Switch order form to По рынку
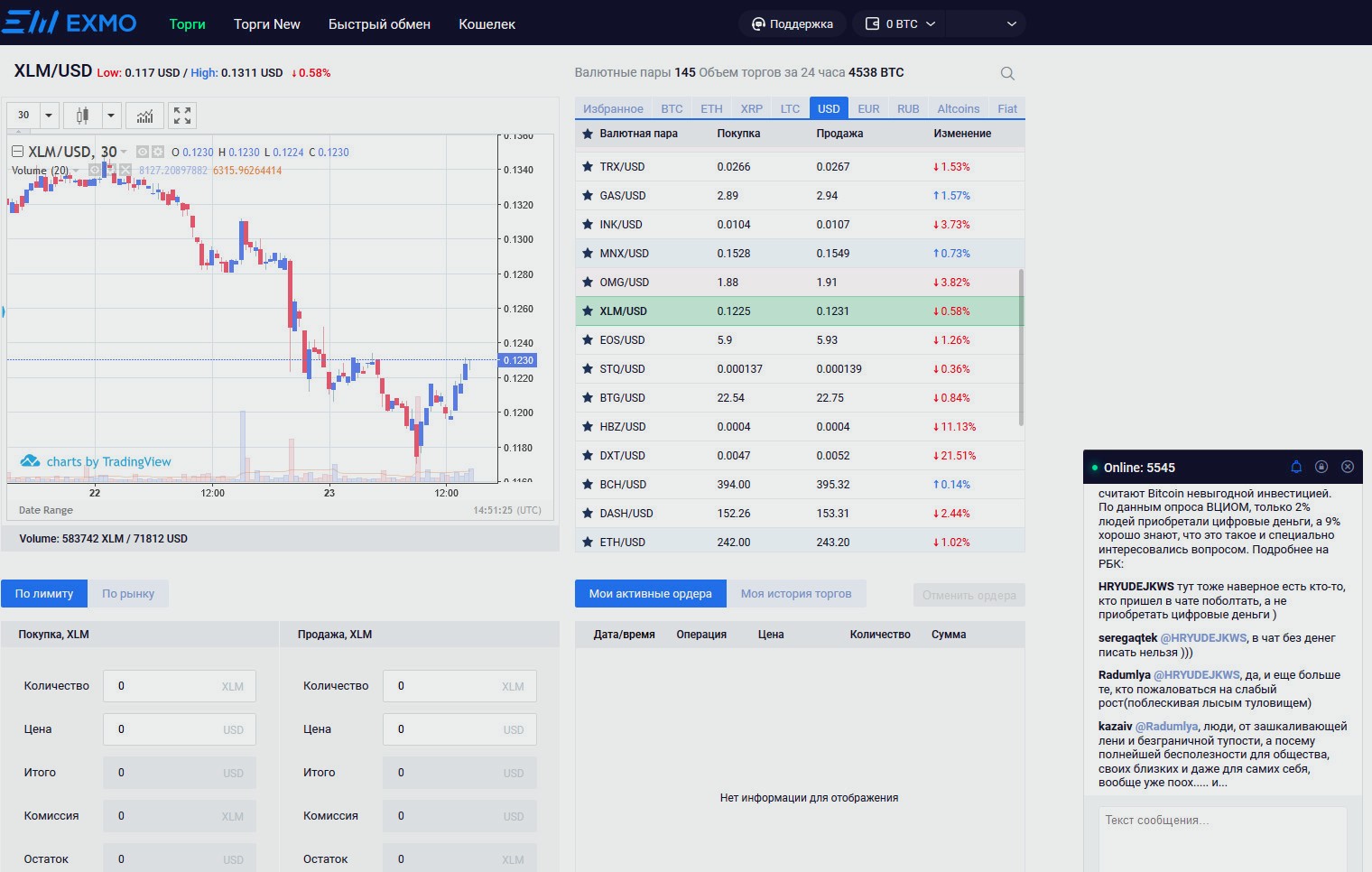This screenshot has width=1372, height=872. (x=128, y=593)
